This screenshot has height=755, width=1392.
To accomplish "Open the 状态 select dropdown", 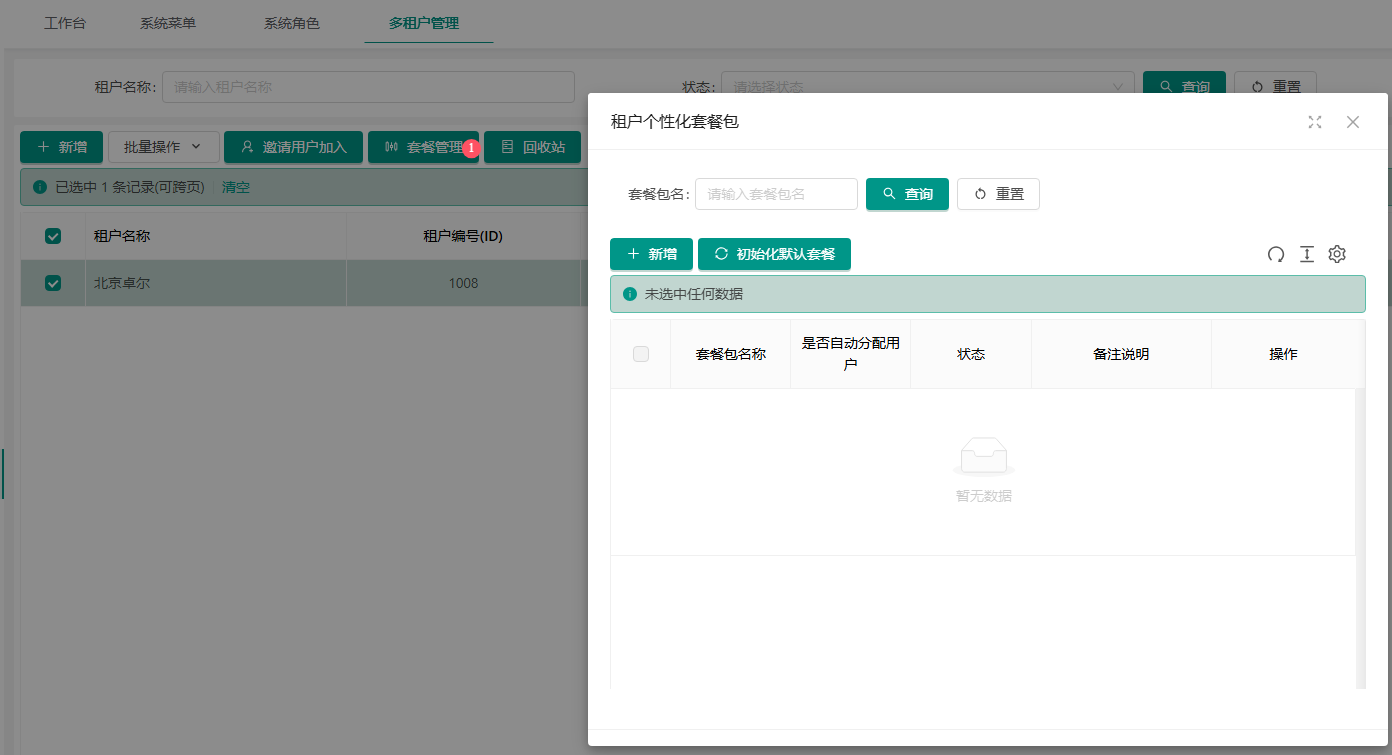I will pyautogui.click(x=927, y=87).
